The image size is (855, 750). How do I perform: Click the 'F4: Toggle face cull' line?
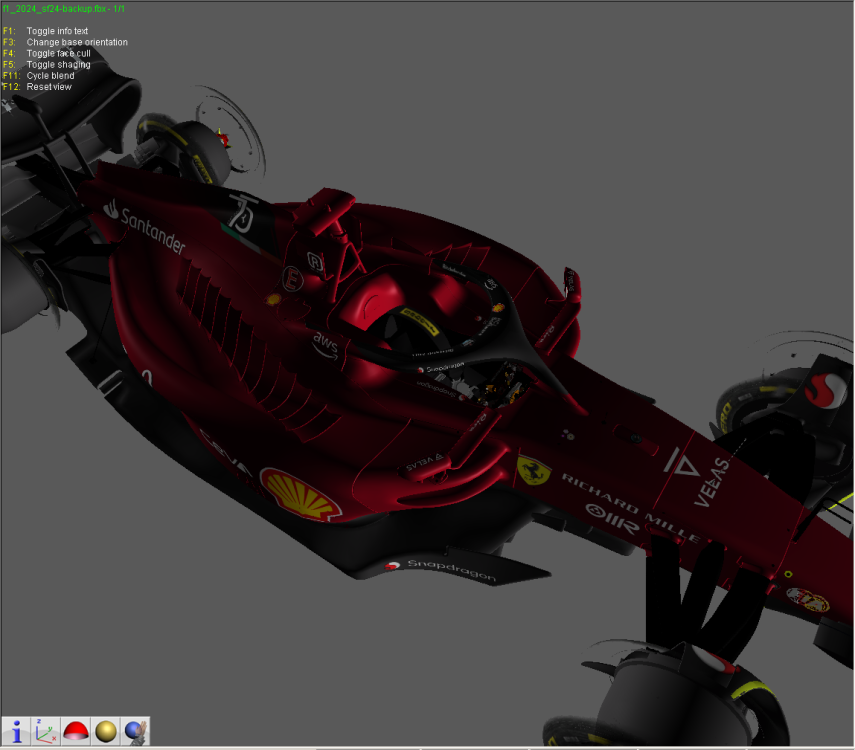[47, 53]
